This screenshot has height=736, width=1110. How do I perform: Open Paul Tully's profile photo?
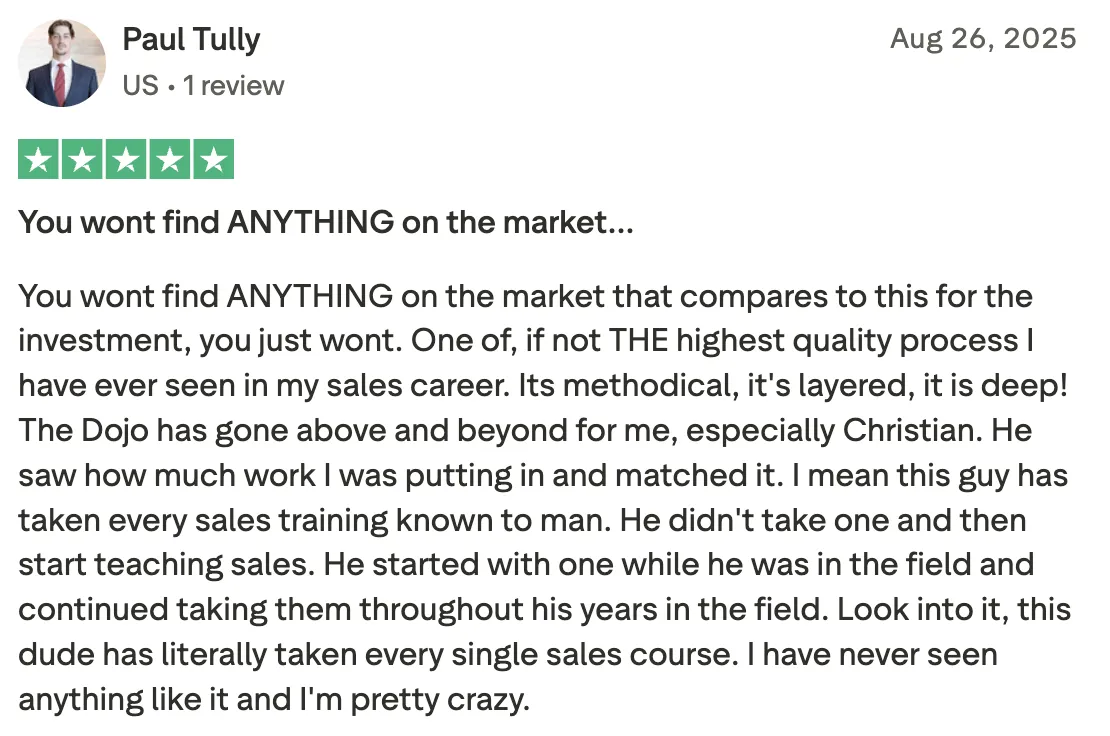(62, 63)
